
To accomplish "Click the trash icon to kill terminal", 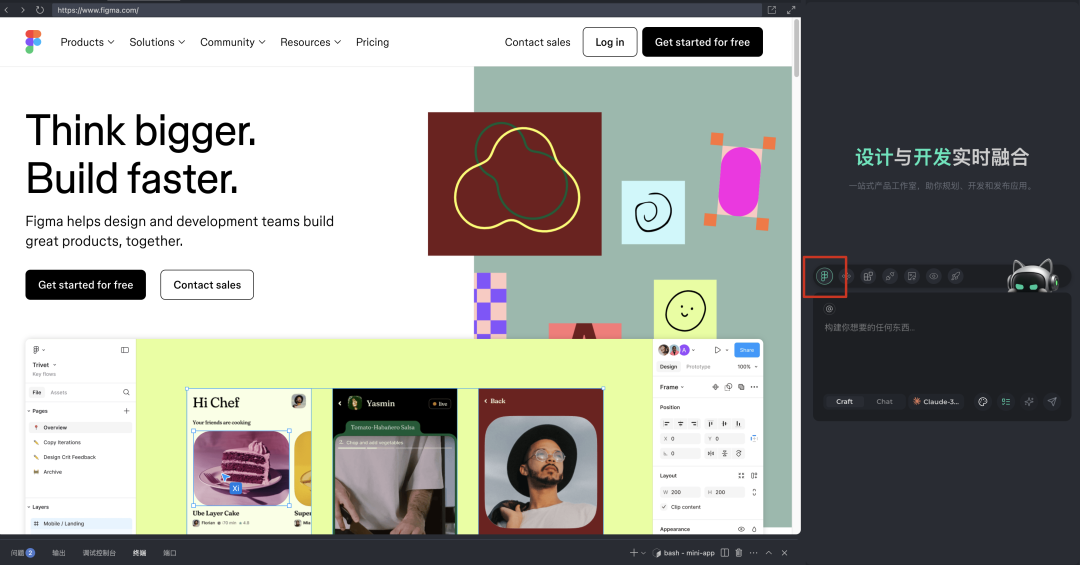I will coord(738,553).
